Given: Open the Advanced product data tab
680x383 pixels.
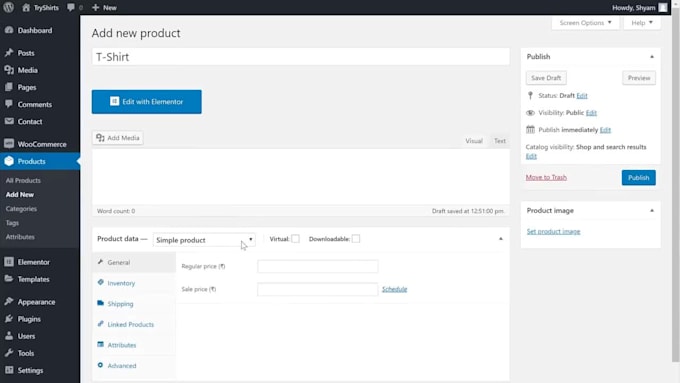Looking at the screenshot, I should click(x=134, y=366).
